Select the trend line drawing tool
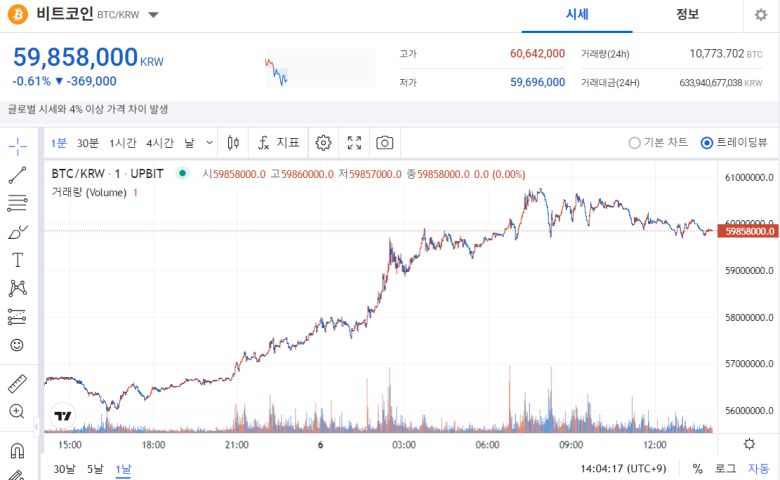The height and width of the screenshot is (480, 780). (x=17, y=175)
